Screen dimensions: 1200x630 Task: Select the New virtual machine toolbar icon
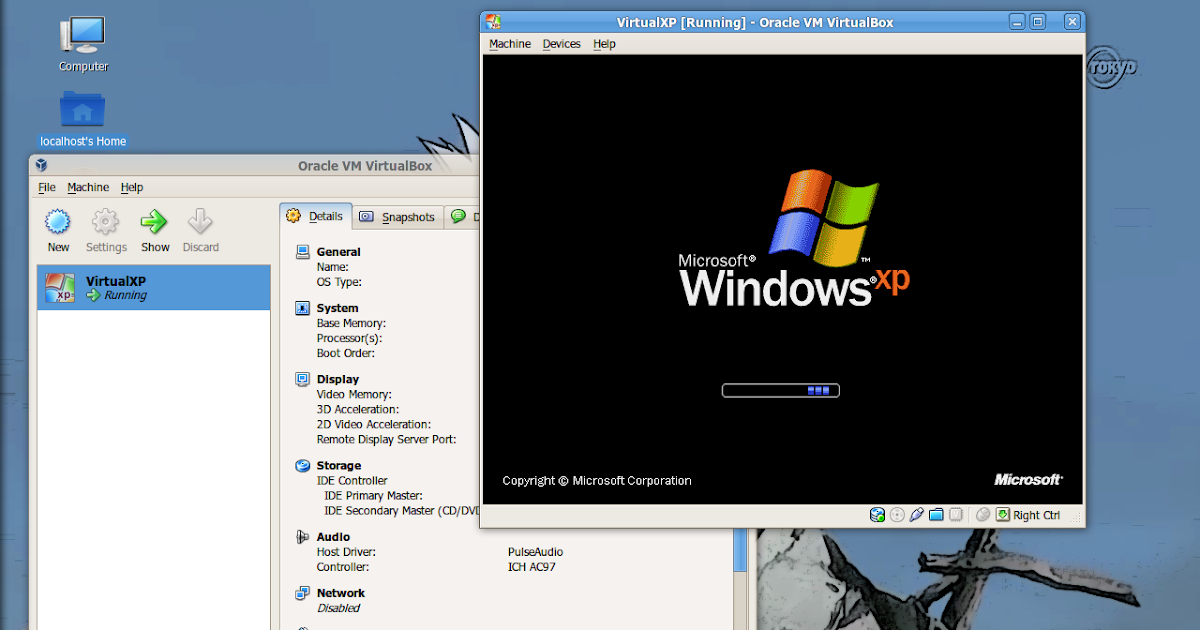pos(58,229)
